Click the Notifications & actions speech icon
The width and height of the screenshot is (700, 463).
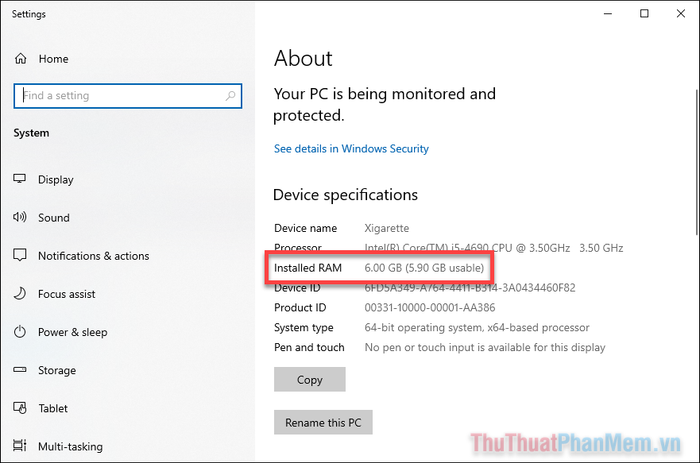click(20, 255)
